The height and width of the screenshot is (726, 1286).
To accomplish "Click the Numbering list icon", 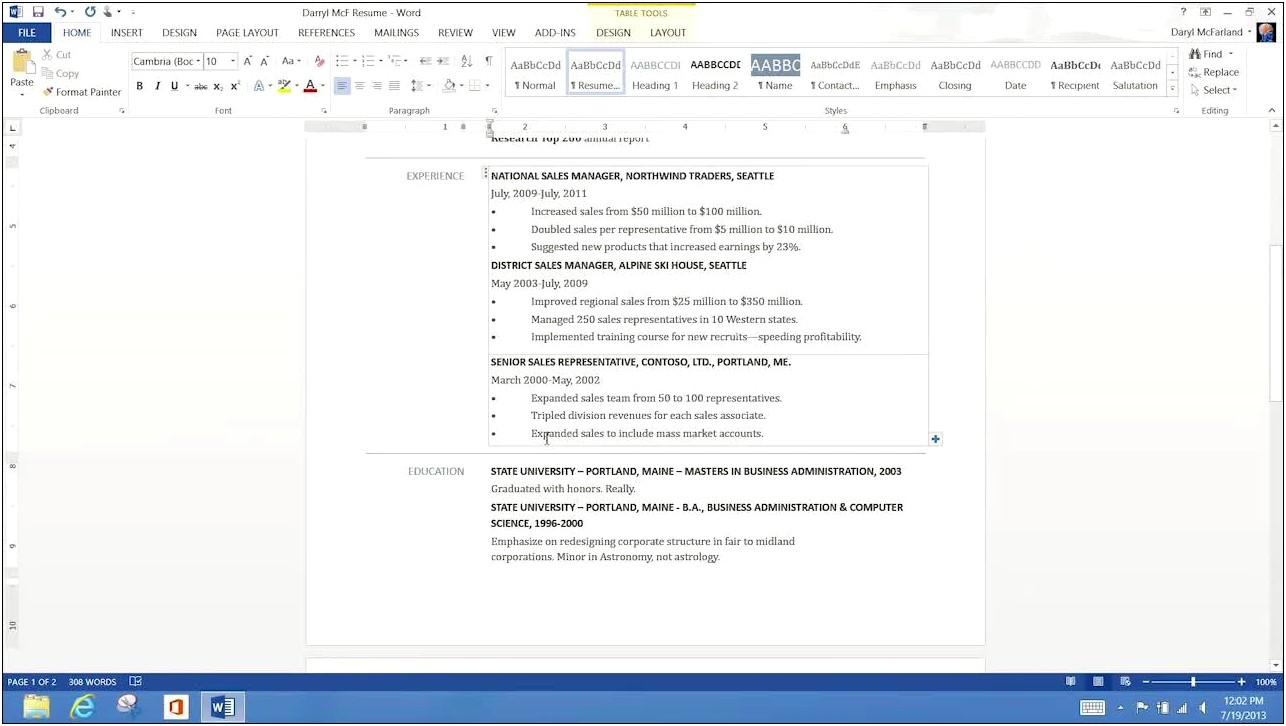I will [368, 61].
